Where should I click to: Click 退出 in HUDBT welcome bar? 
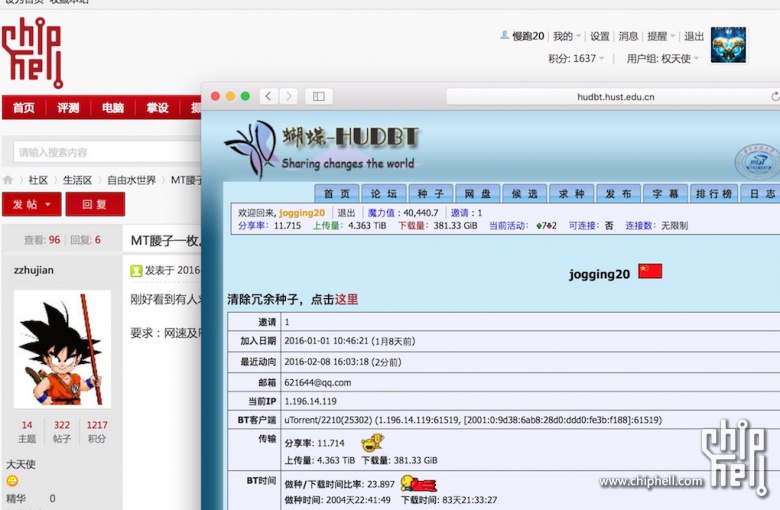coord(346,213)
